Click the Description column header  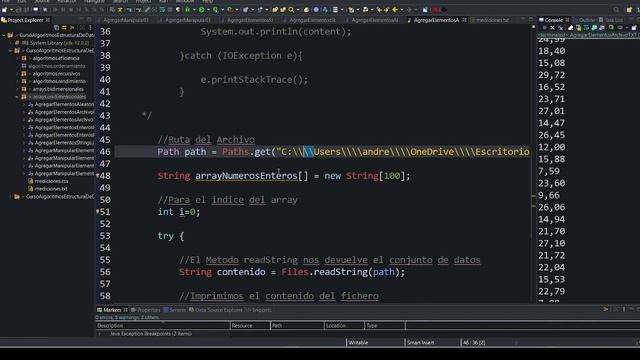pyautogui.click(x=163, y=326)
